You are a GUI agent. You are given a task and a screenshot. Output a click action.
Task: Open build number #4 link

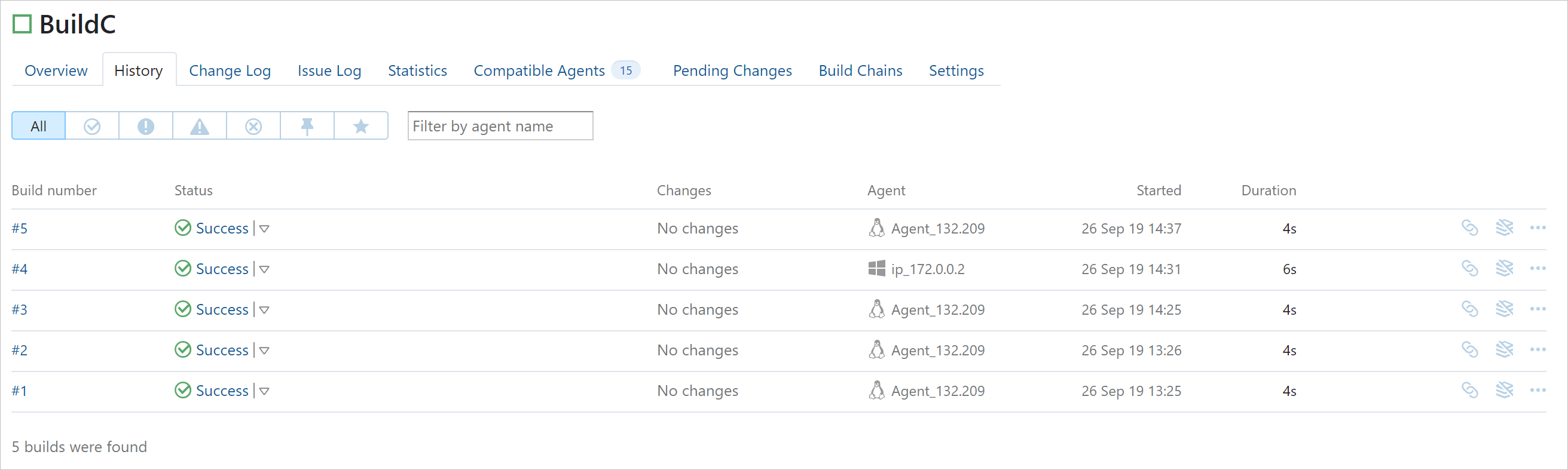coord(20,269)
